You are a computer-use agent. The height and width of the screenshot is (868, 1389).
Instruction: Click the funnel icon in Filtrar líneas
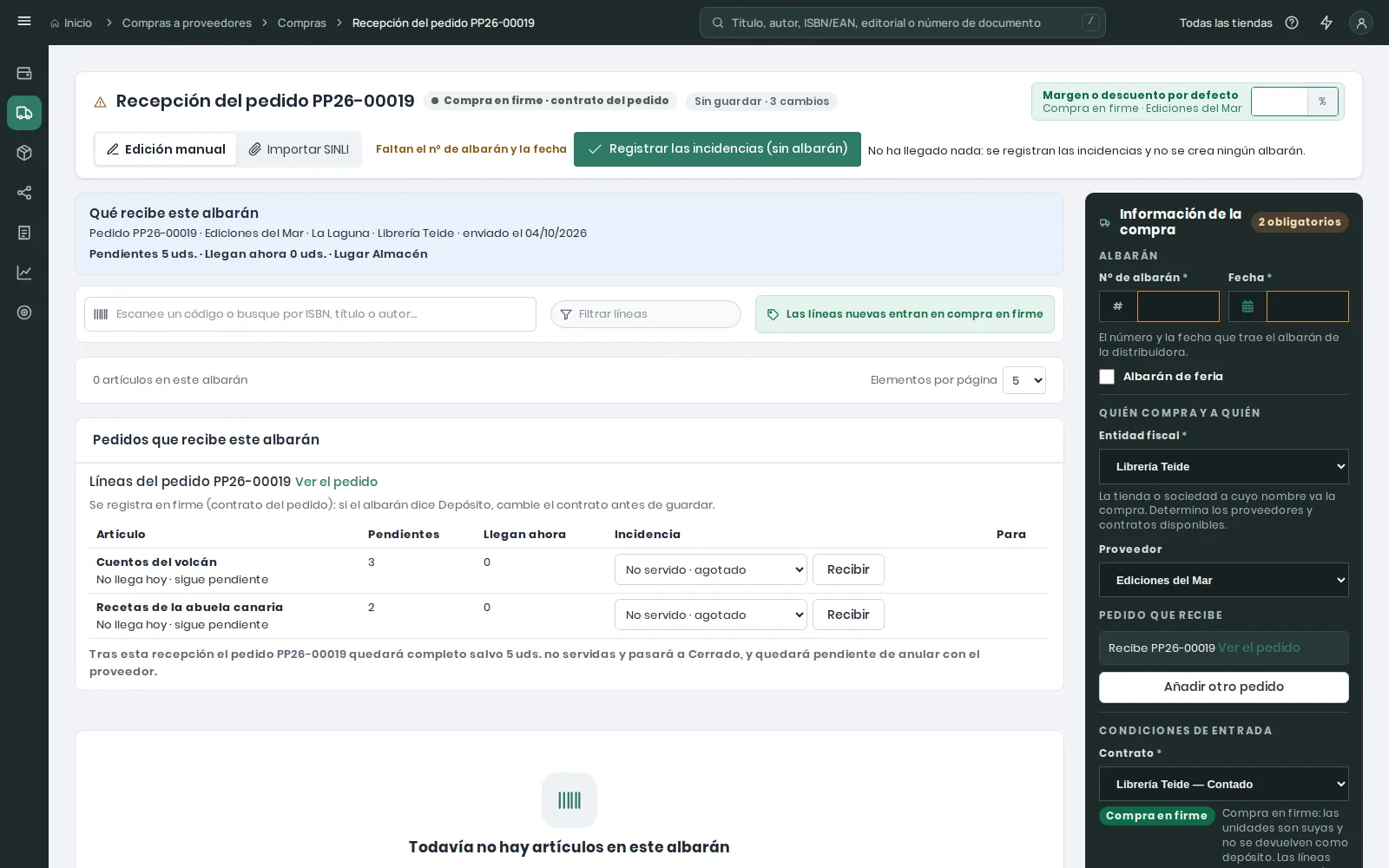click(566, 314)
